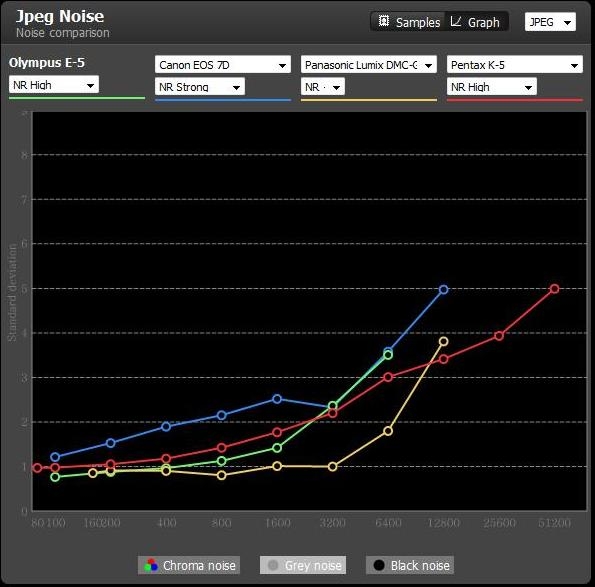Click the Chroma noise RGB icon

[x=151, y=565]
